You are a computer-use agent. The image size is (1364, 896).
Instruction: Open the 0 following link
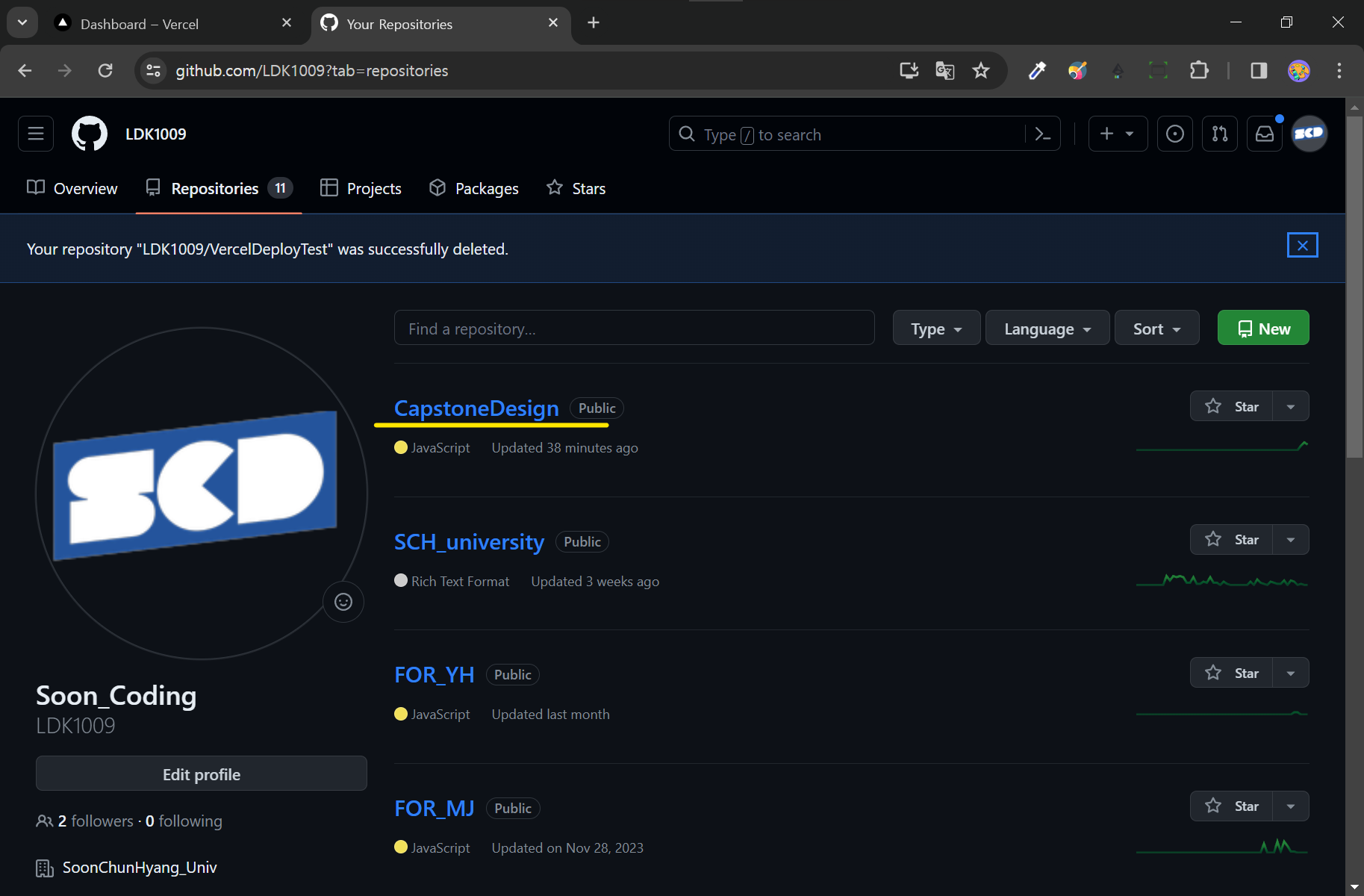coord(184,821)
